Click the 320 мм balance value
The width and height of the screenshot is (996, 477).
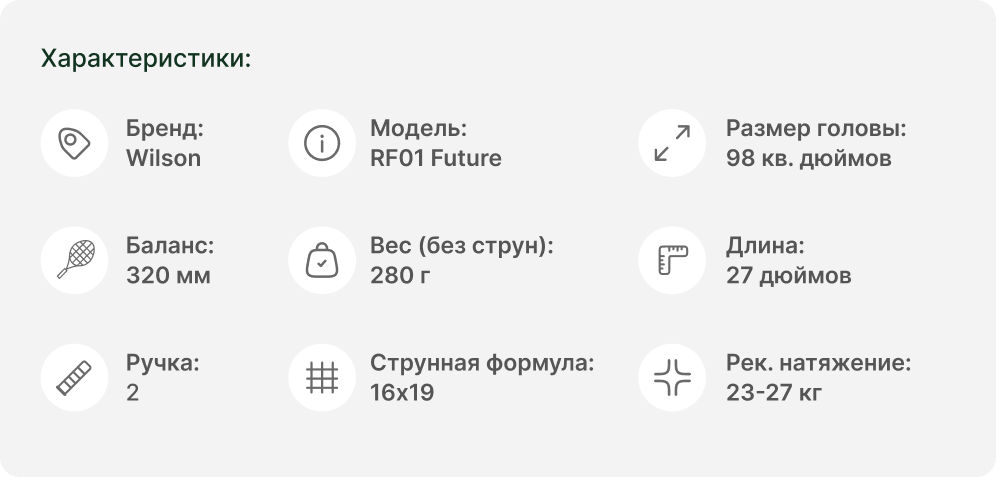[168, 275]
